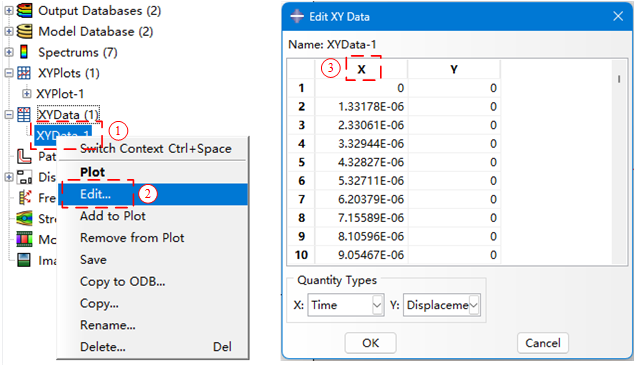
Task: Click X cell with value 3.32944E-06
Action: point(361,144)
